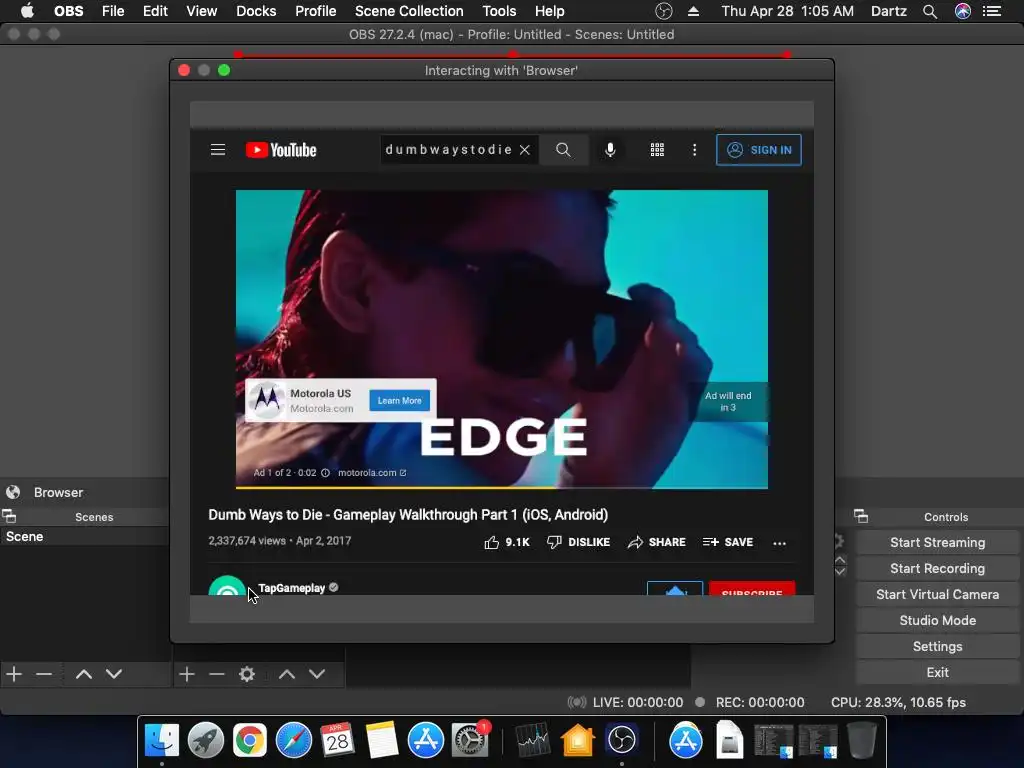Screen dimensions: 1024x768
Task: Save the video to a playlist
Action: pyautogui.click(x=728, y=542)
